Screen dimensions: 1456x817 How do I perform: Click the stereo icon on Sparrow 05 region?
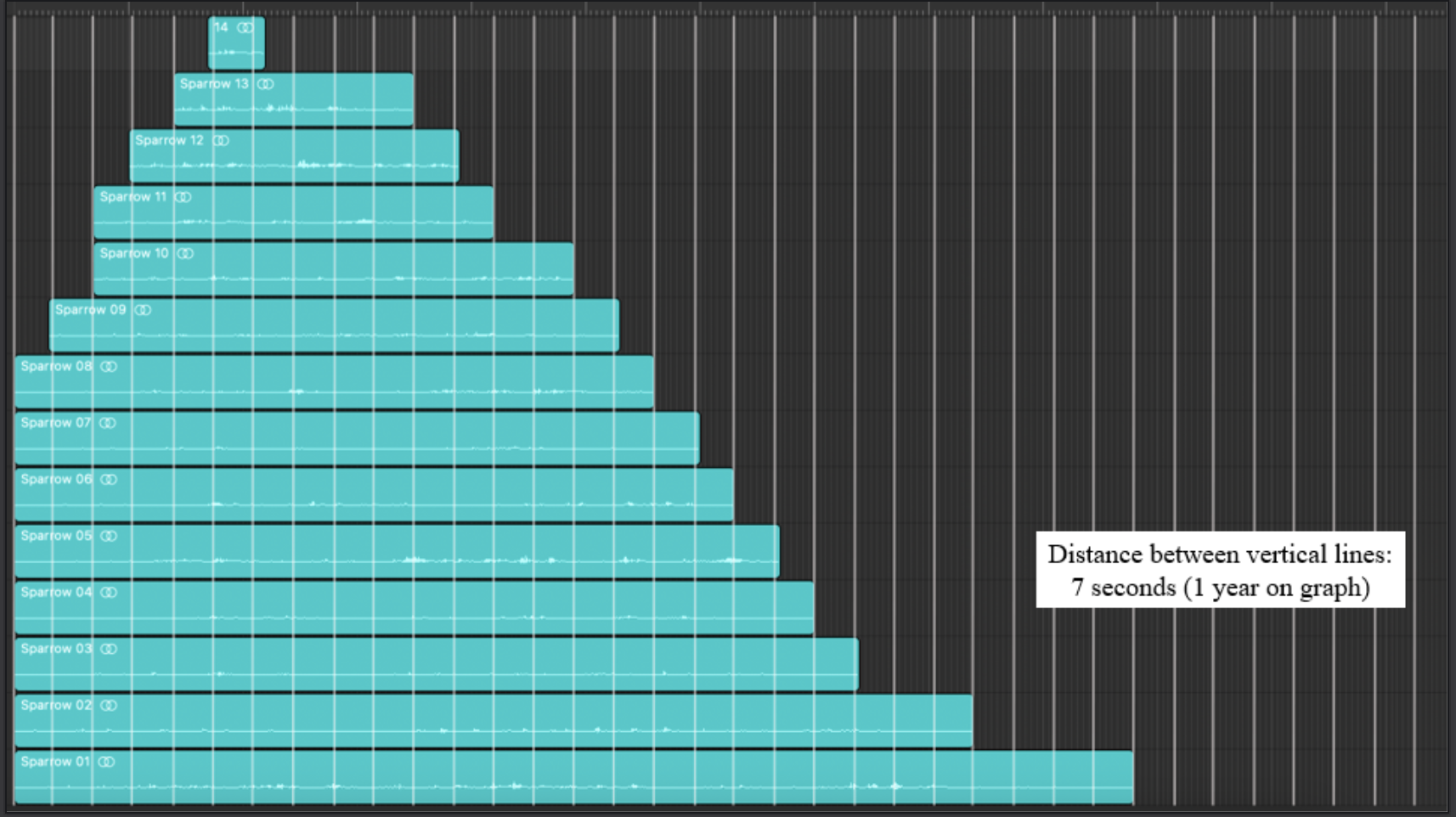109,536
